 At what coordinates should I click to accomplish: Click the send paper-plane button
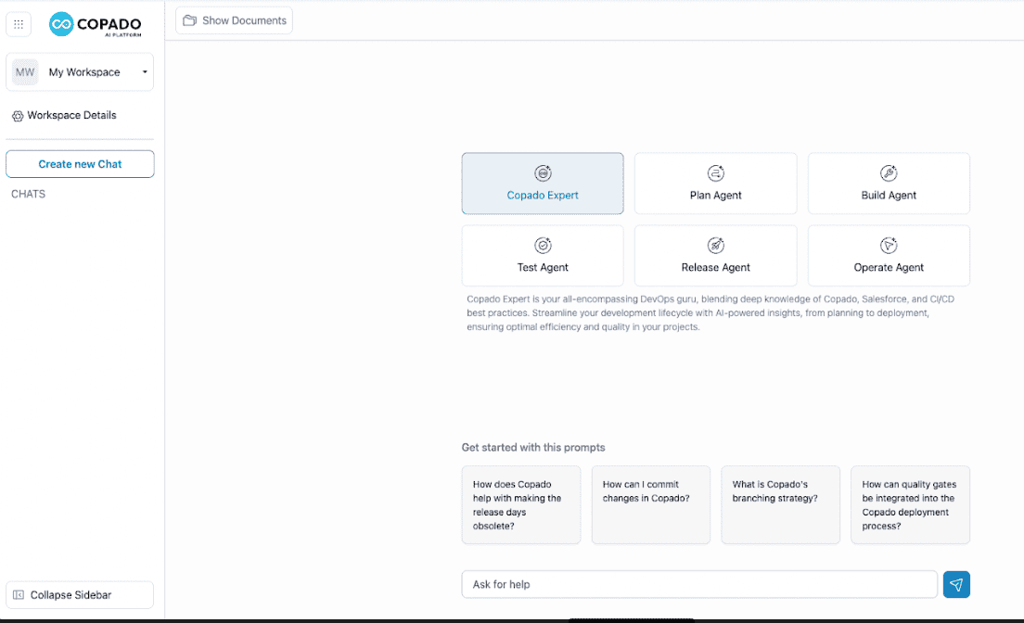pos(956,584)
